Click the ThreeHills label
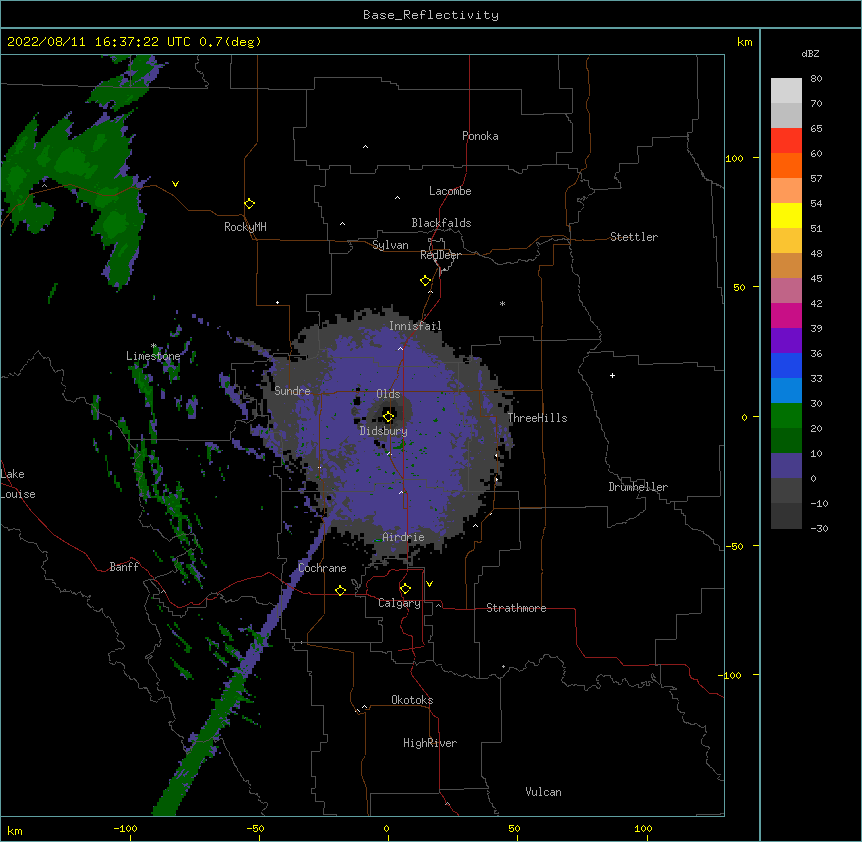Image resolution: width=862 pixels, height=842 pixels. tap(537, 418)
